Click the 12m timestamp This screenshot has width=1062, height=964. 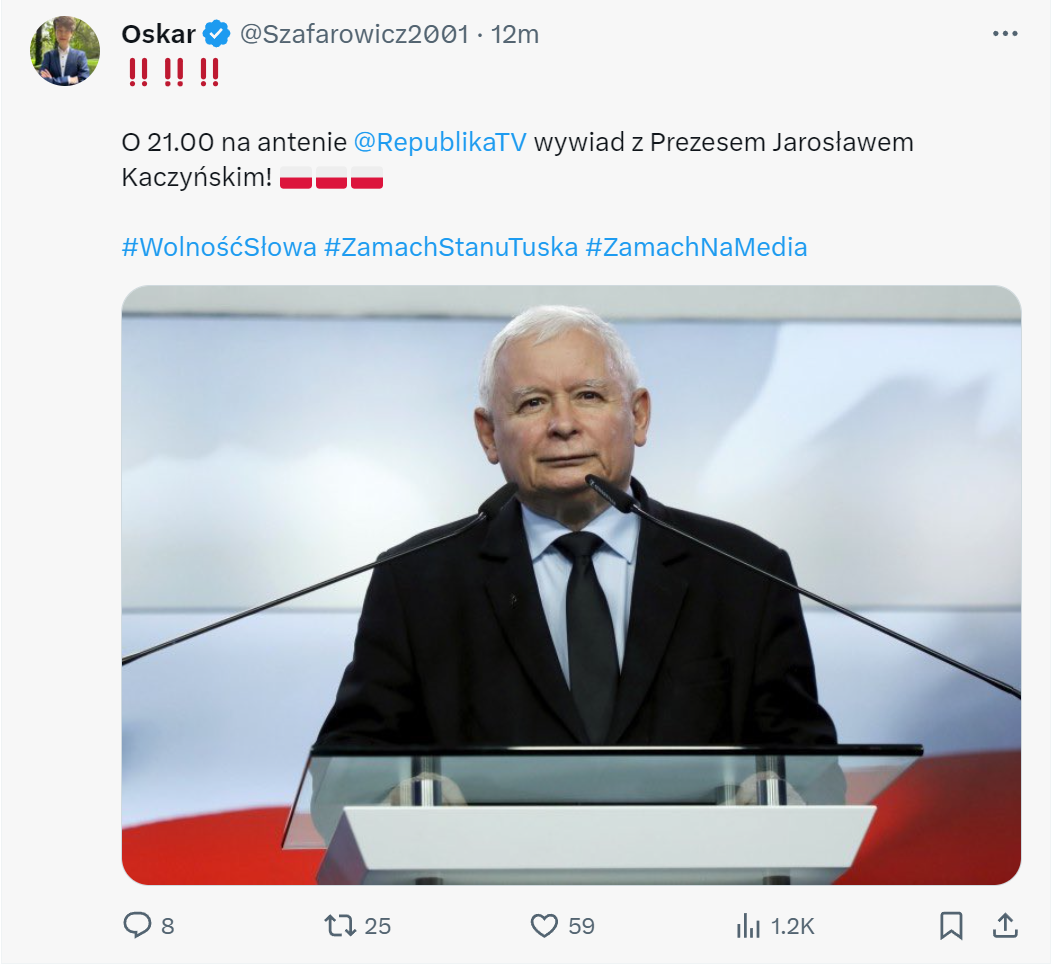tap(516, 34)
